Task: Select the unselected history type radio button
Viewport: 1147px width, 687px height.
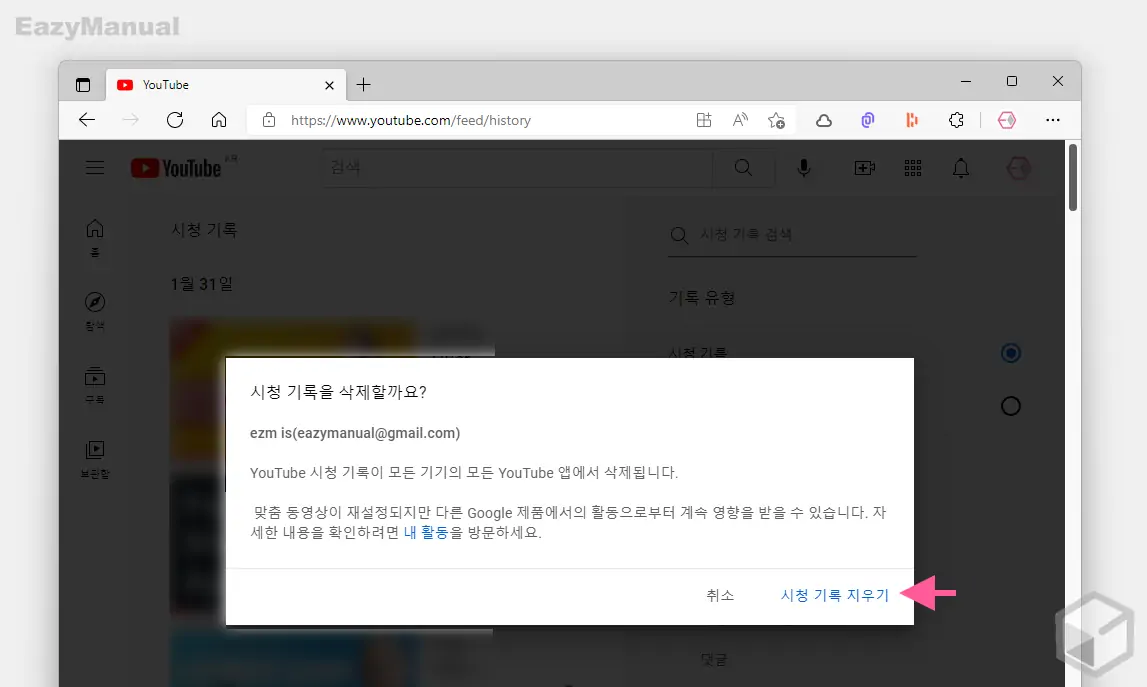Action: coord(1010,406)
